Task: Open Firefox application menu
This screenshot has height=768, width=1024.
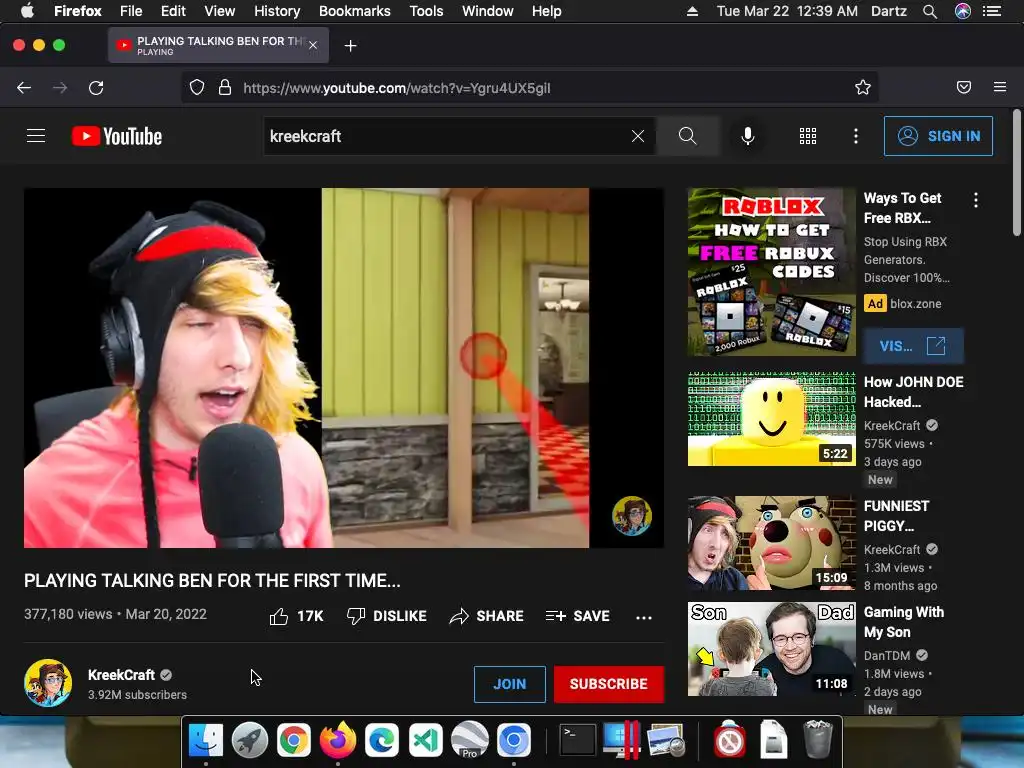Action: tap(1000, 87)
